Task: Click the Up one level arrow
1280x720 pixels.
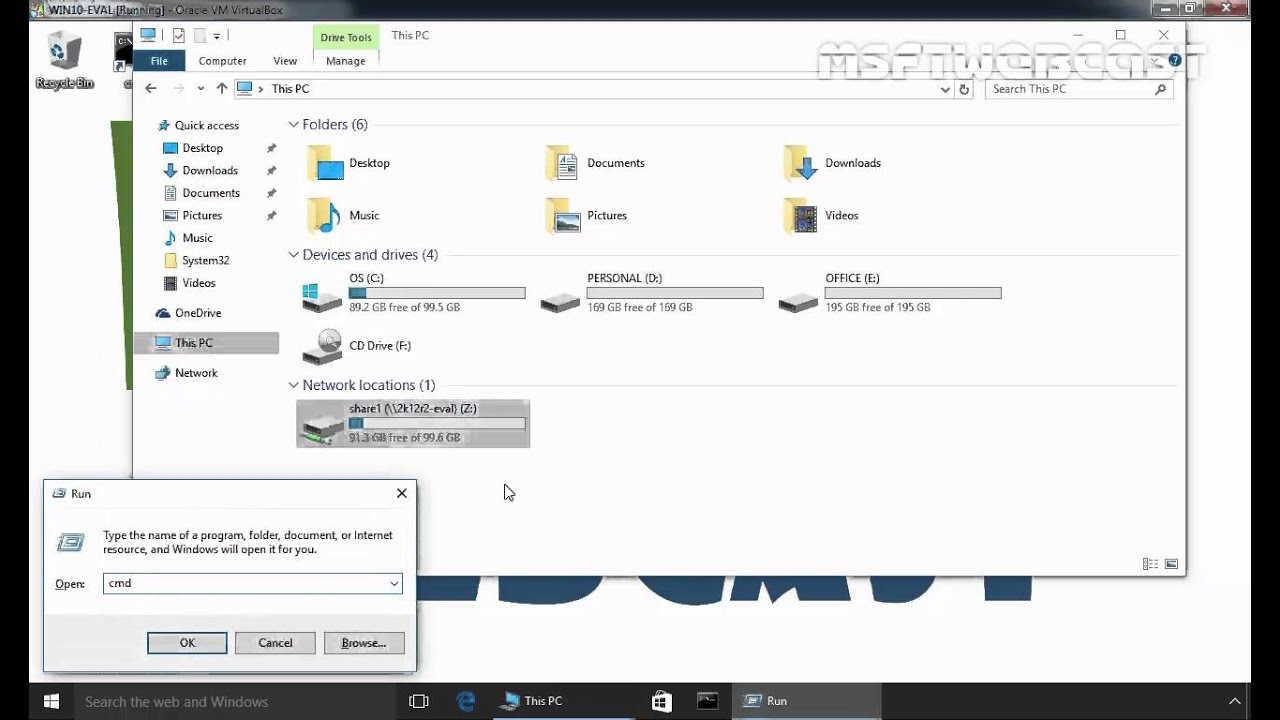Action: point(222,88)
